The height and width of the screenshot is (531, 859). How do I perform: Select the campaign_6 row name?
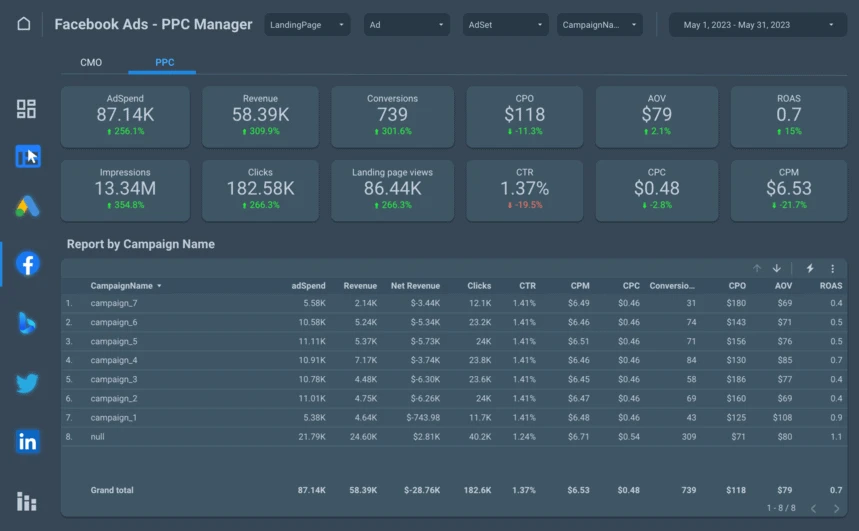(114, 322)
